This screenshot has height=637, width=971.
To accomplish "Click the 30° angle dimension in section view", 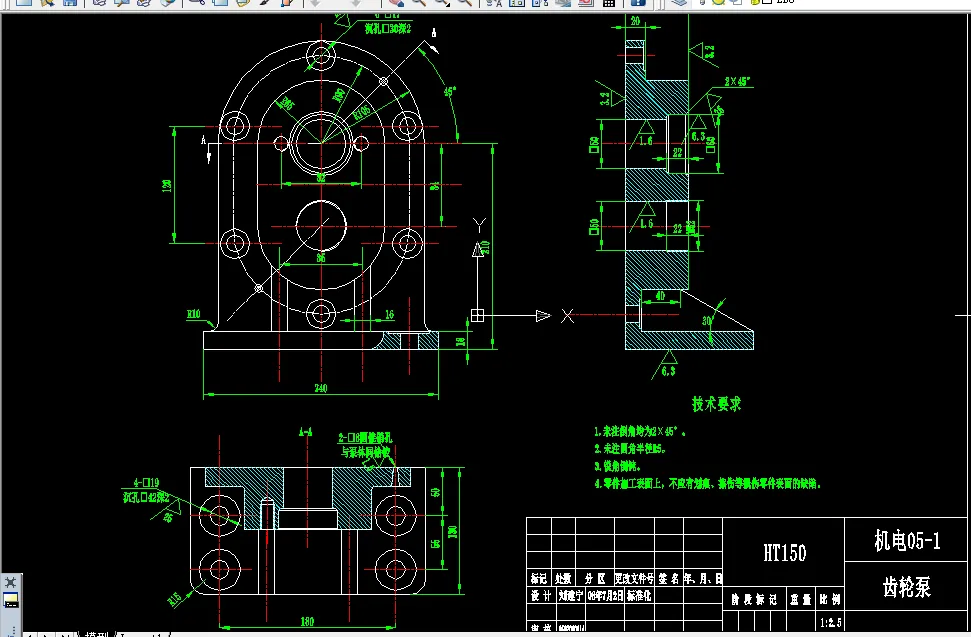I will pos(707,321).
